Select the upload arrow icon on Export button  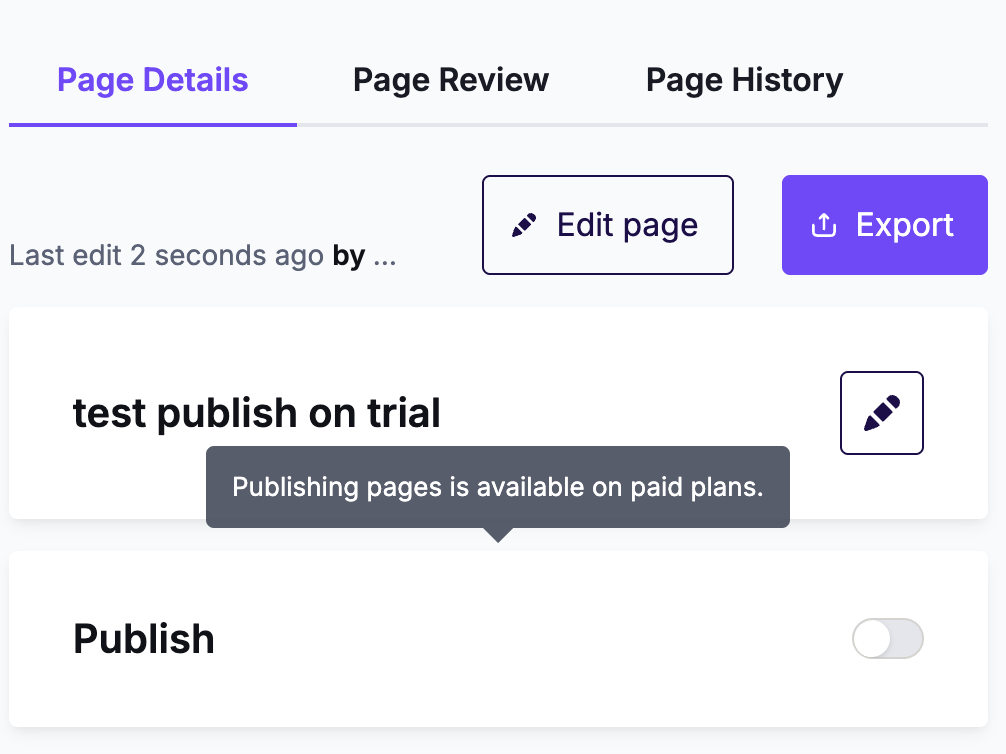click(823, 225)
